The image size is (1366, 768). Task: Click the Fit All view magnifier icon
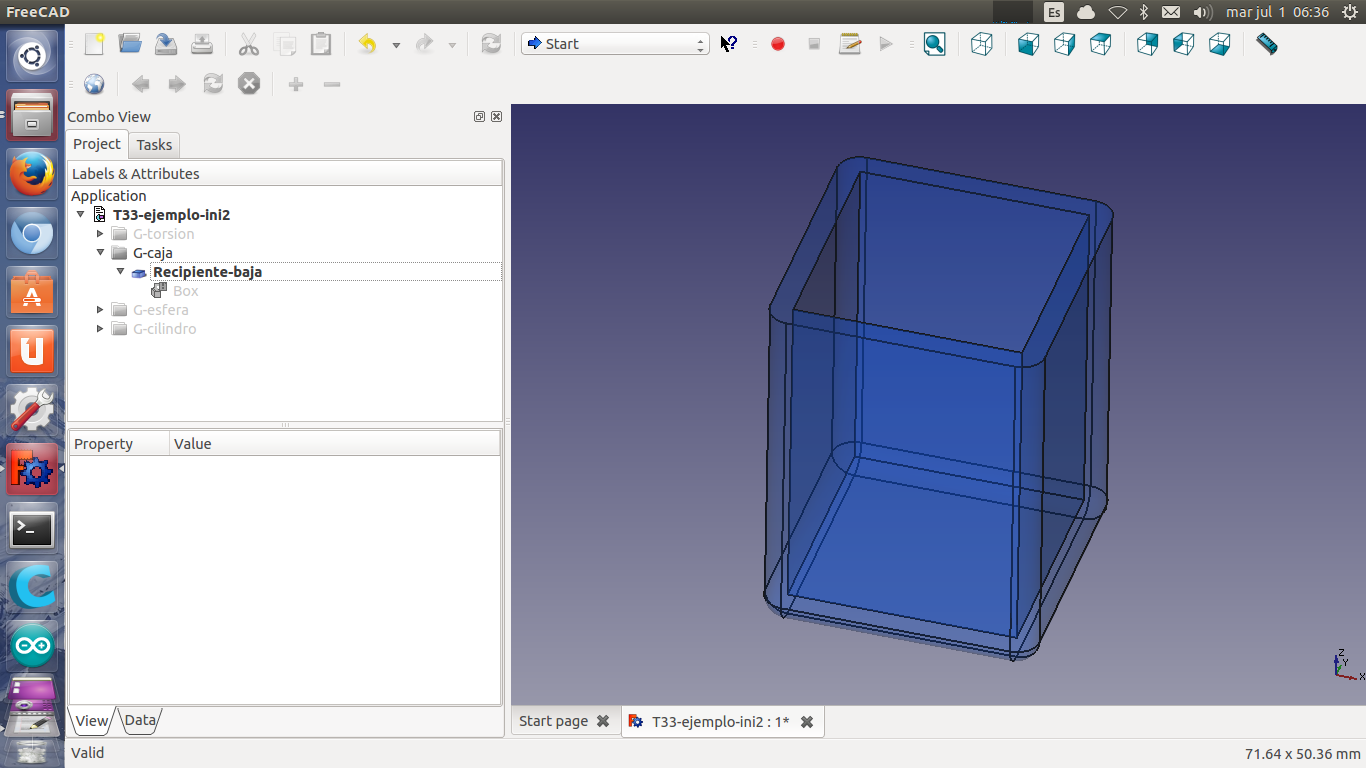(934, 44)
